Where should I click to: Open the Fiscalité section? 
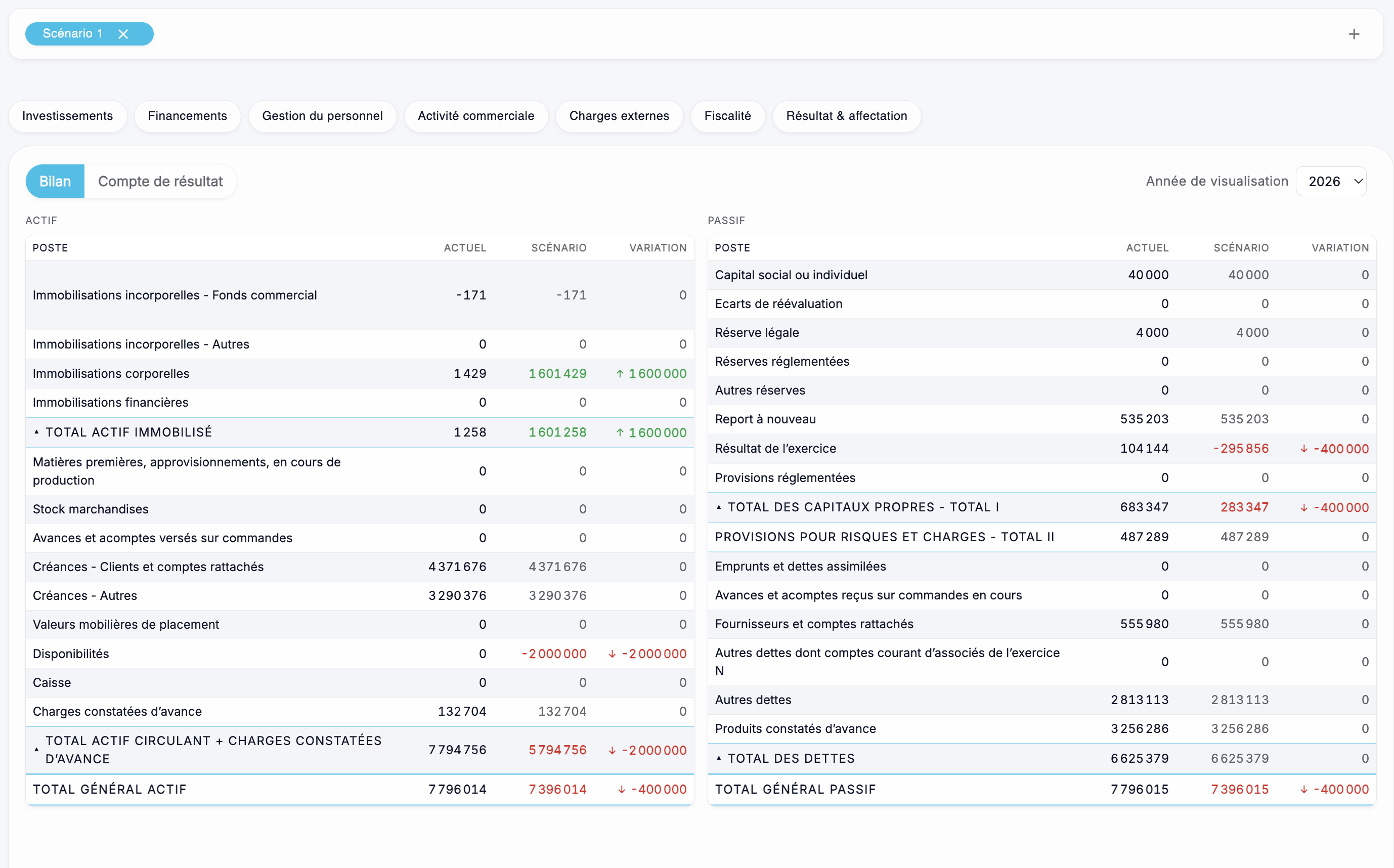[727, 116]
